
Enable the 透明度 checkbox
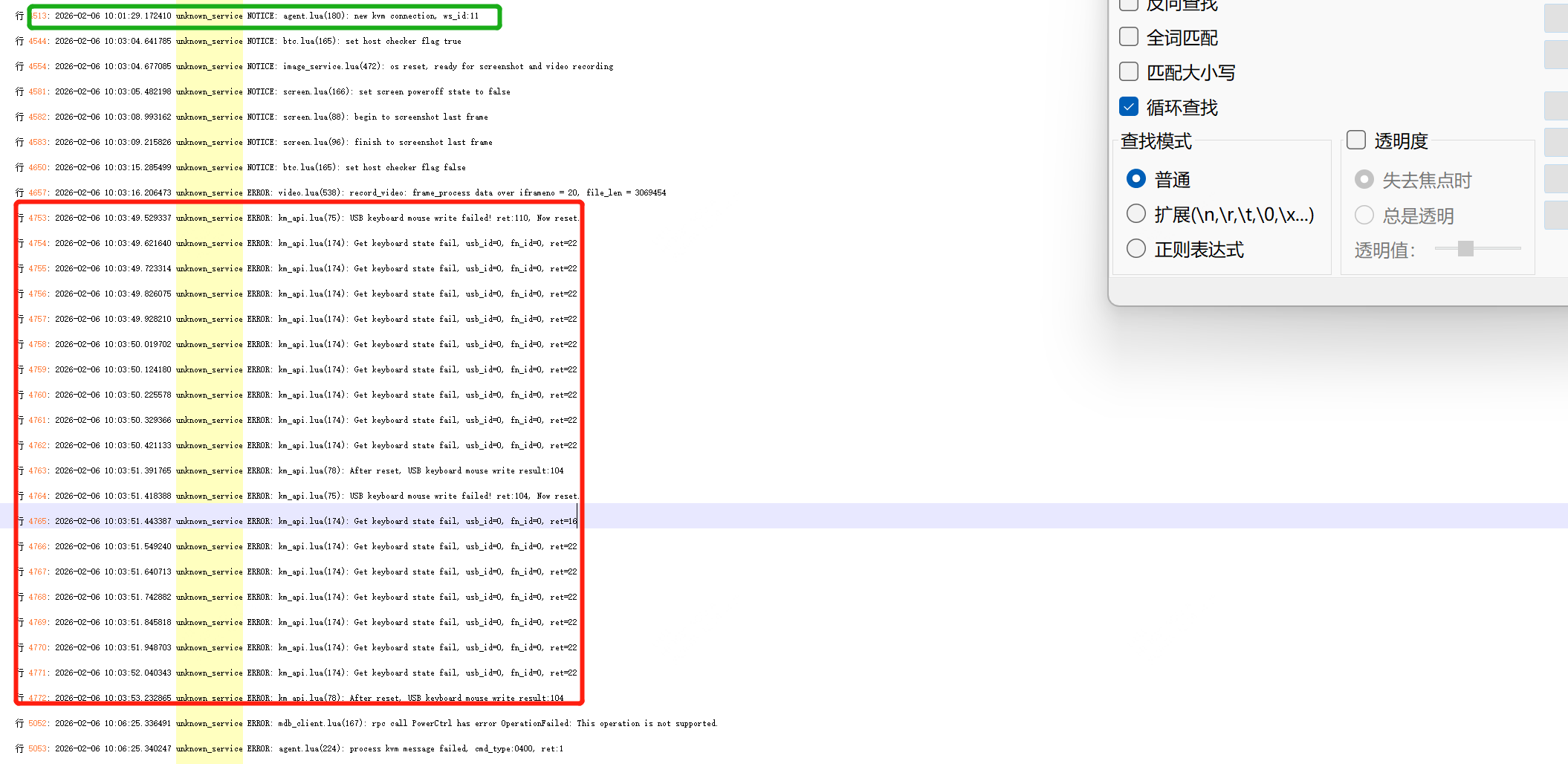1356,140
